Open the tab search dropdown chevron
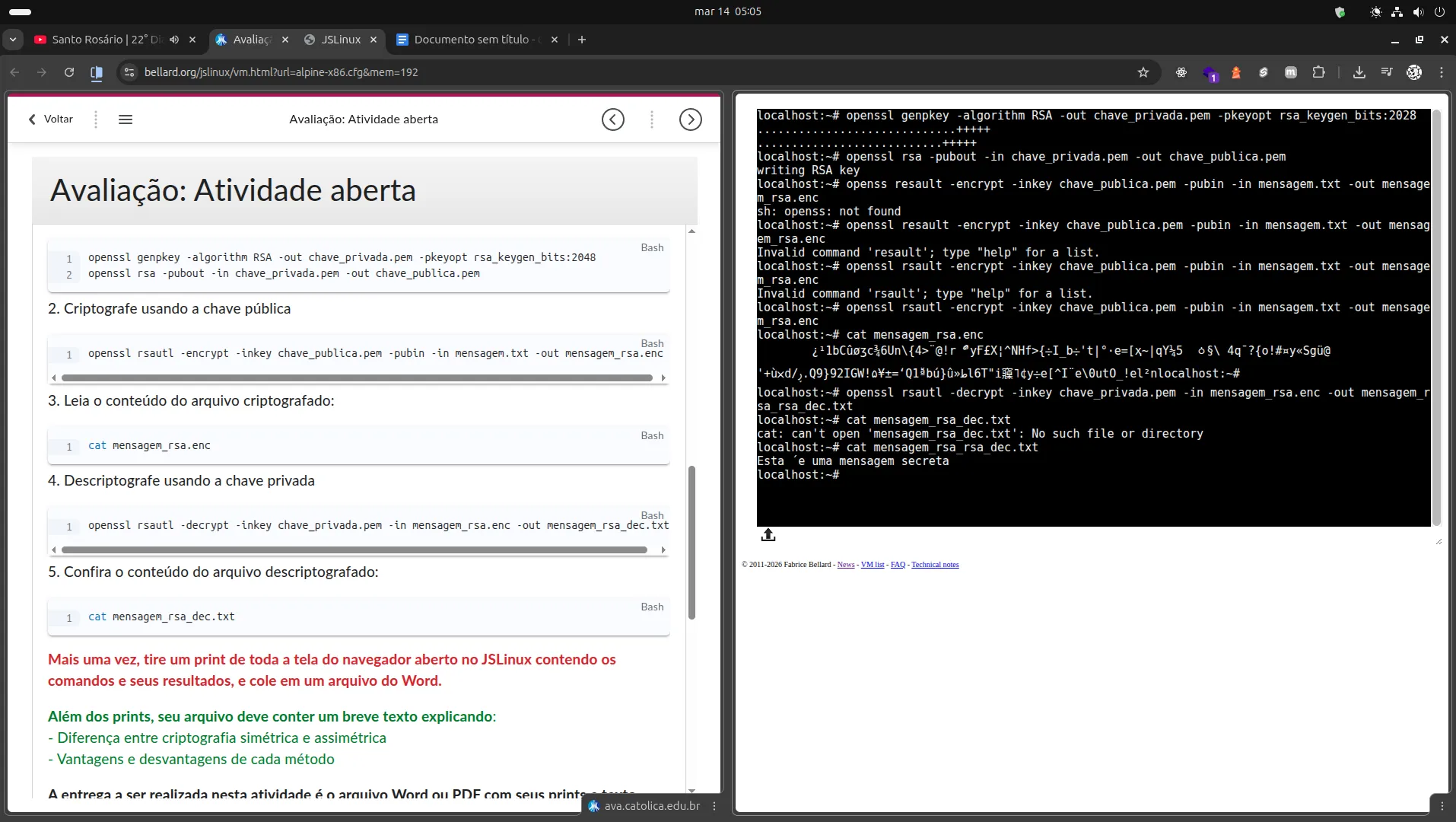Screen dimensions: 1456x822 point(13,40)
